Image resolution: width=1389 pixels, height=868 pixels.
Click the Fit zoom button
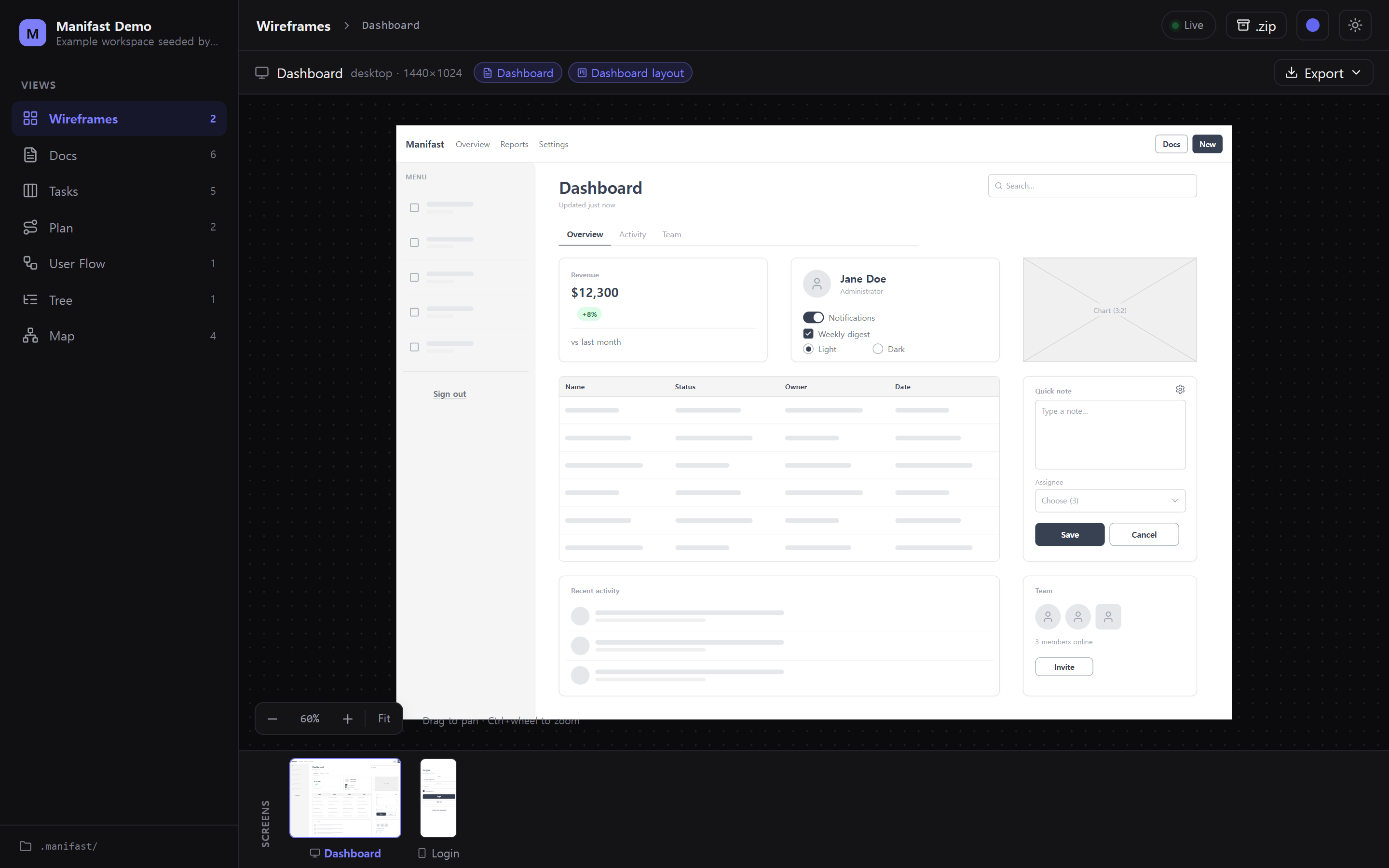pyautogui.click(x=384, y=719)
